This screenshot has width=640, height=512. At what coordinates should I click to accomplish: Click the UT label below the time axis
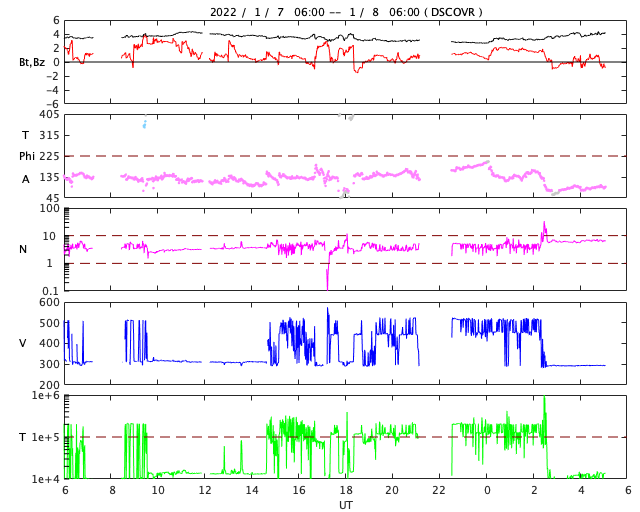345,505
